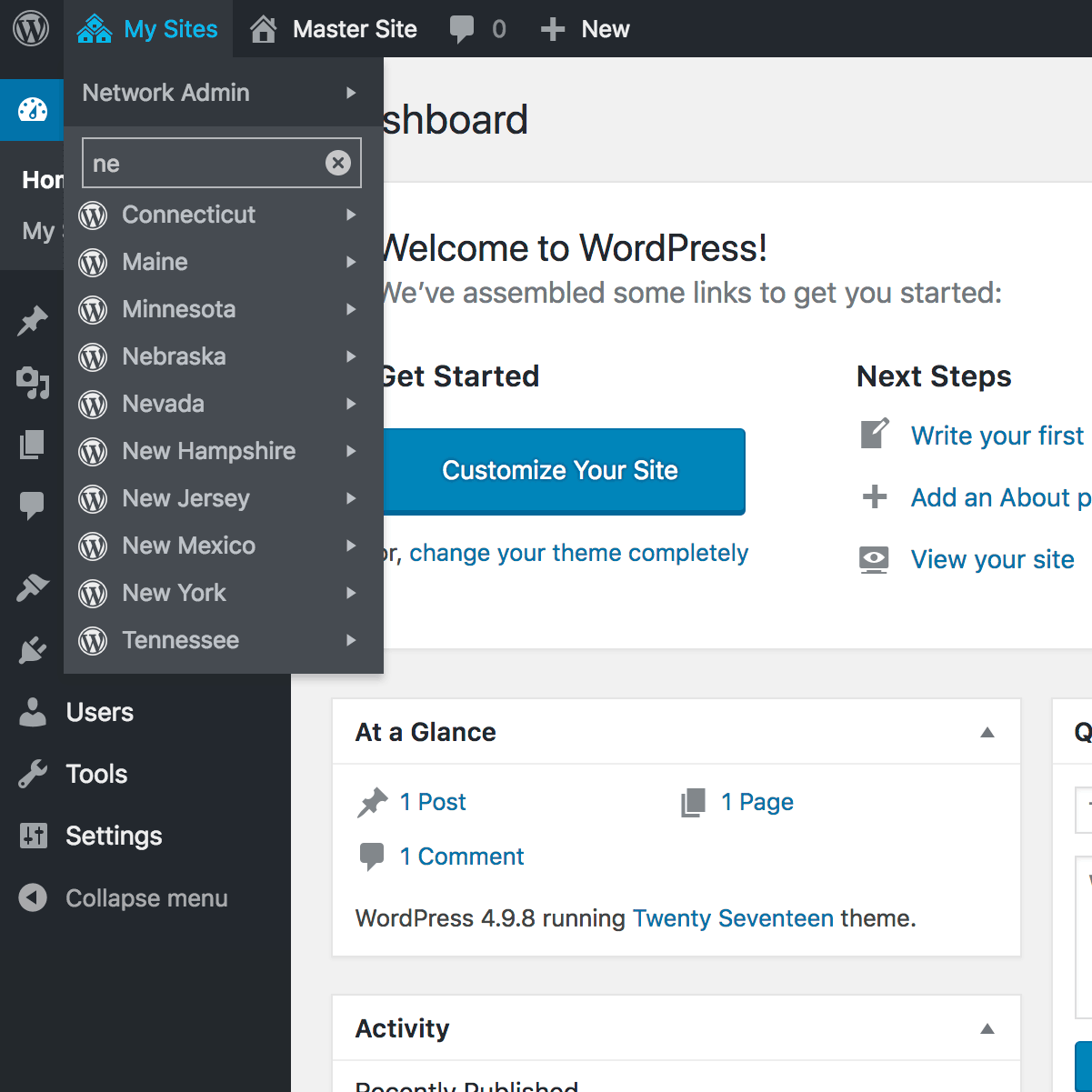This screenshot has width=1092, height=1092.
Task: Click WordPress icon beside Minnesota
Action: pos(93,310)
